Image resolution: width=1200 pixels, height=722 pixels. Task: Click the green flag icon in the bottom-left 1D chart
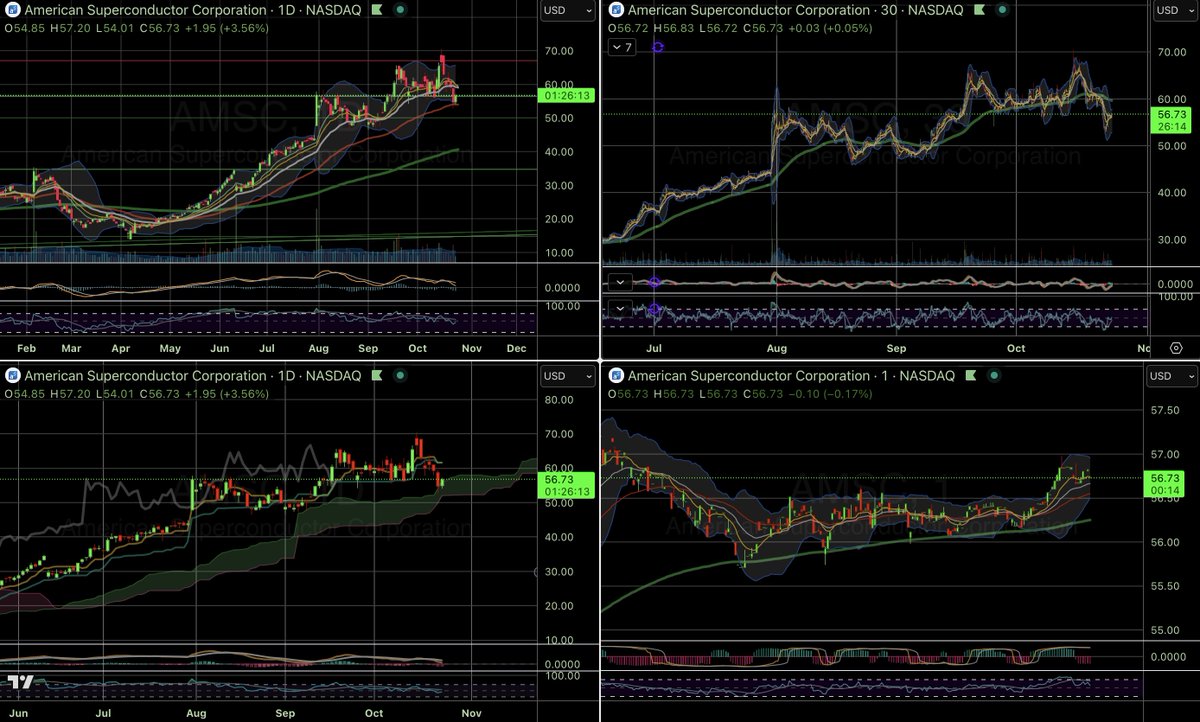377,376
